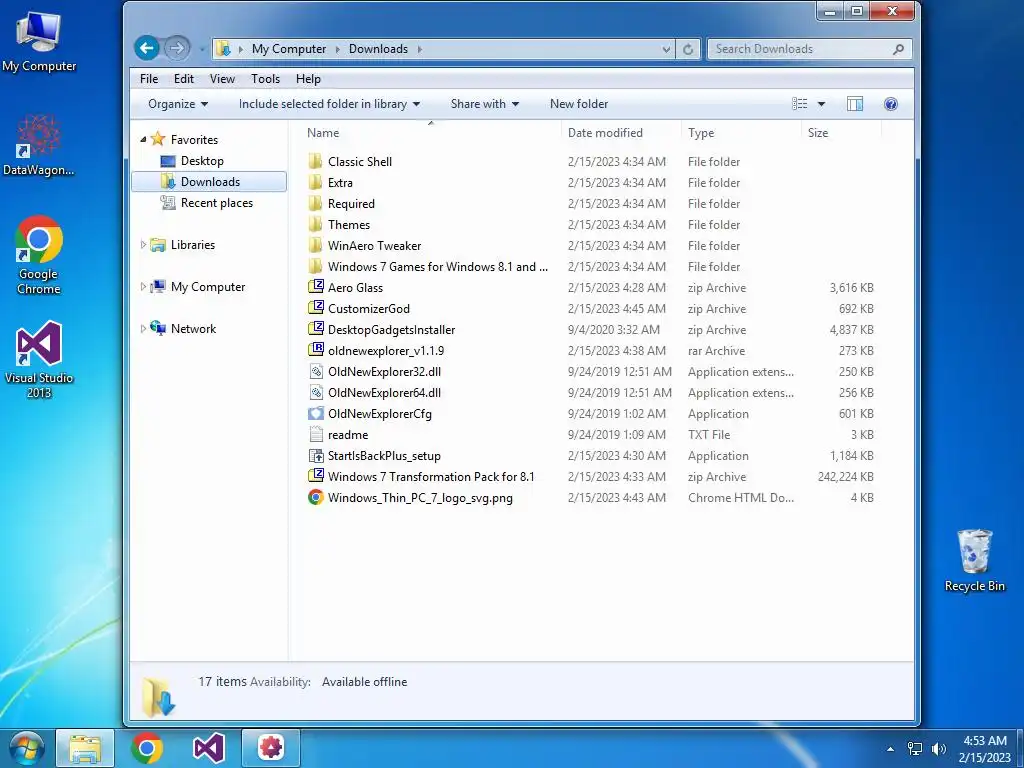
Task: Toggle the preview pane button
Action: point(854,104)
